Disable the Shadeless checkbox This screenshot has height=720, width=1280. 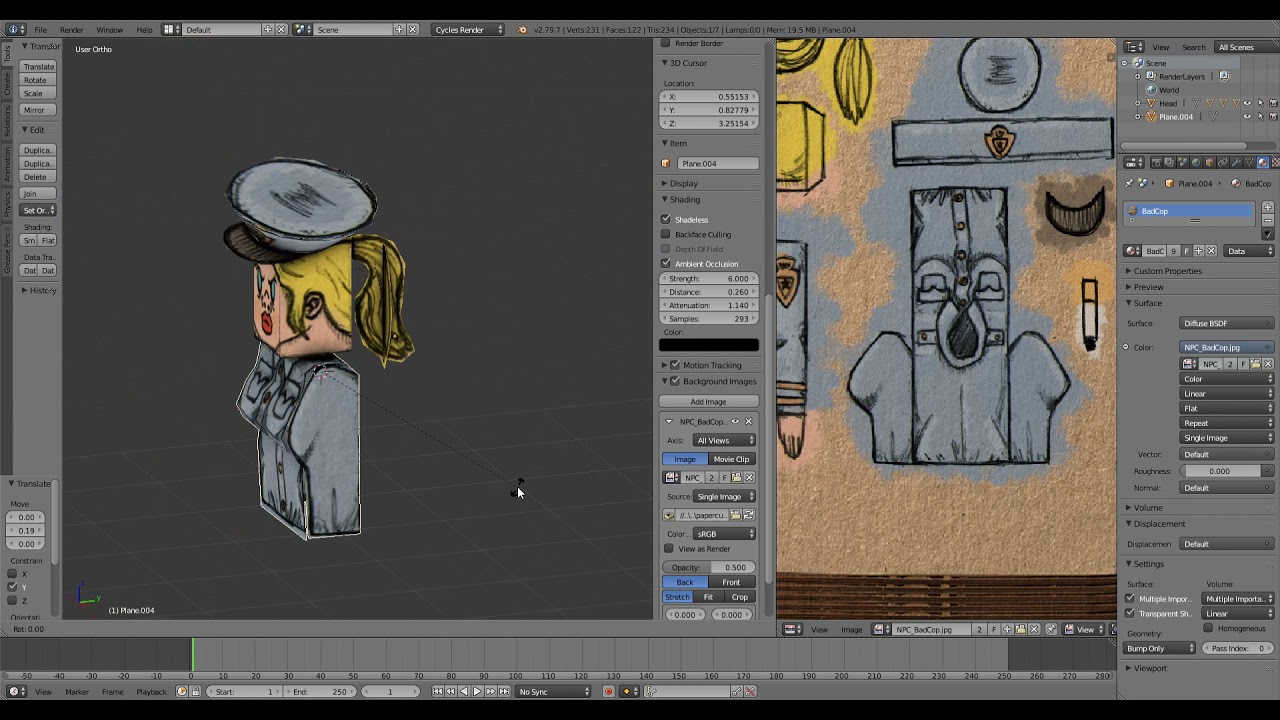pos(666,219)
